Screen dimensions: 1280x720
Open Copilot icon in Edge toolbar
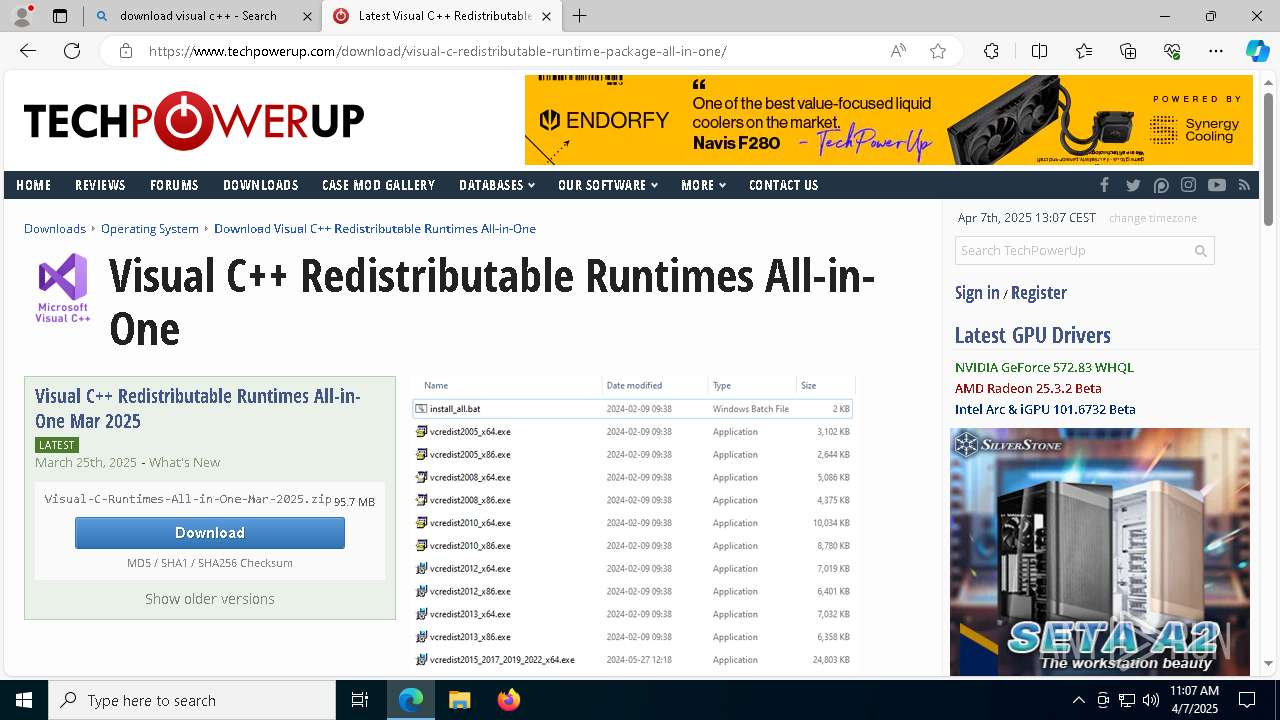(x=1257, y=51)
